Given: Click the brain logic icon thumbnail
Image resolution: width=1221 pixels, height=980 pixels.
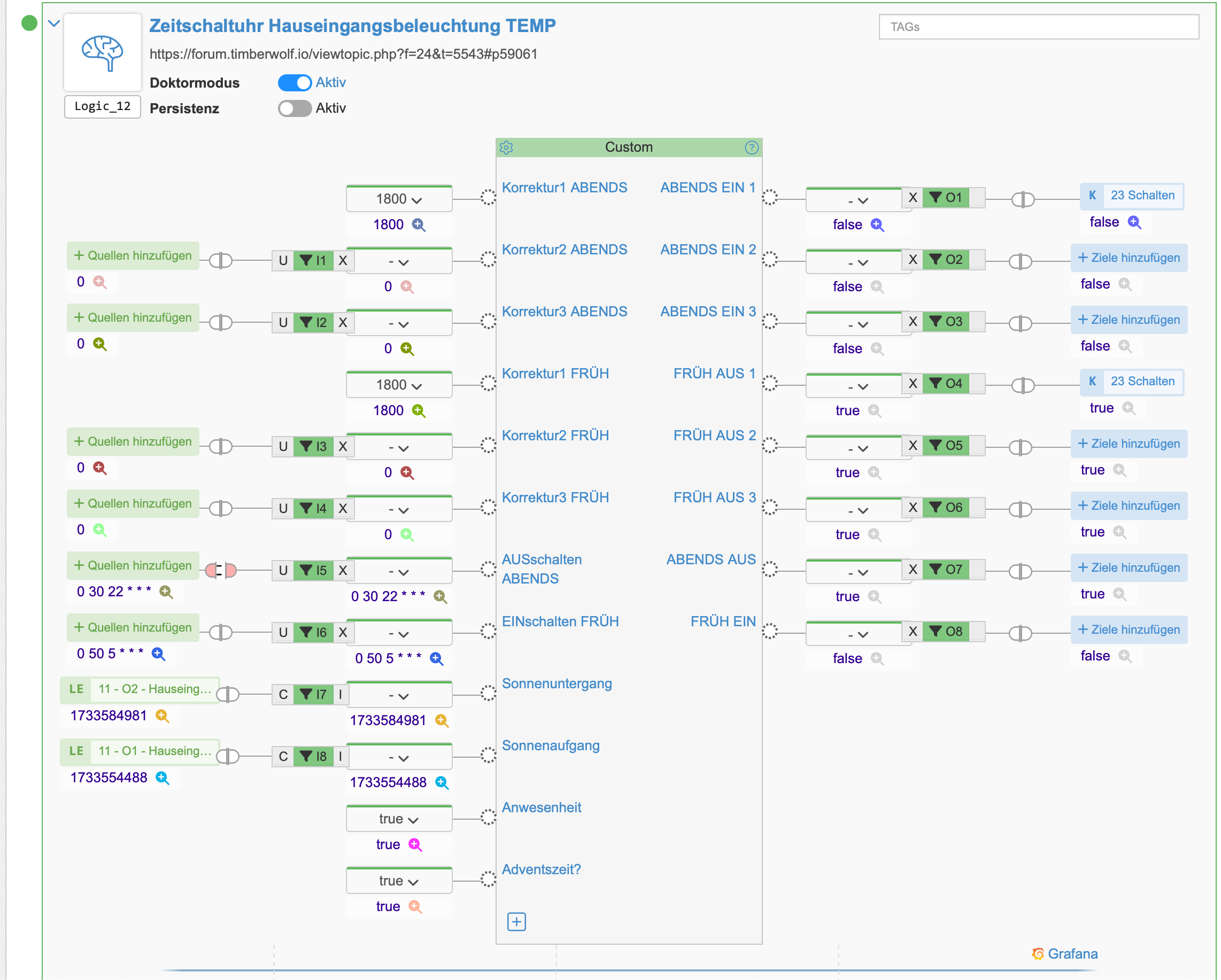Looking at the screenshot, I should (x=103, y=53).
